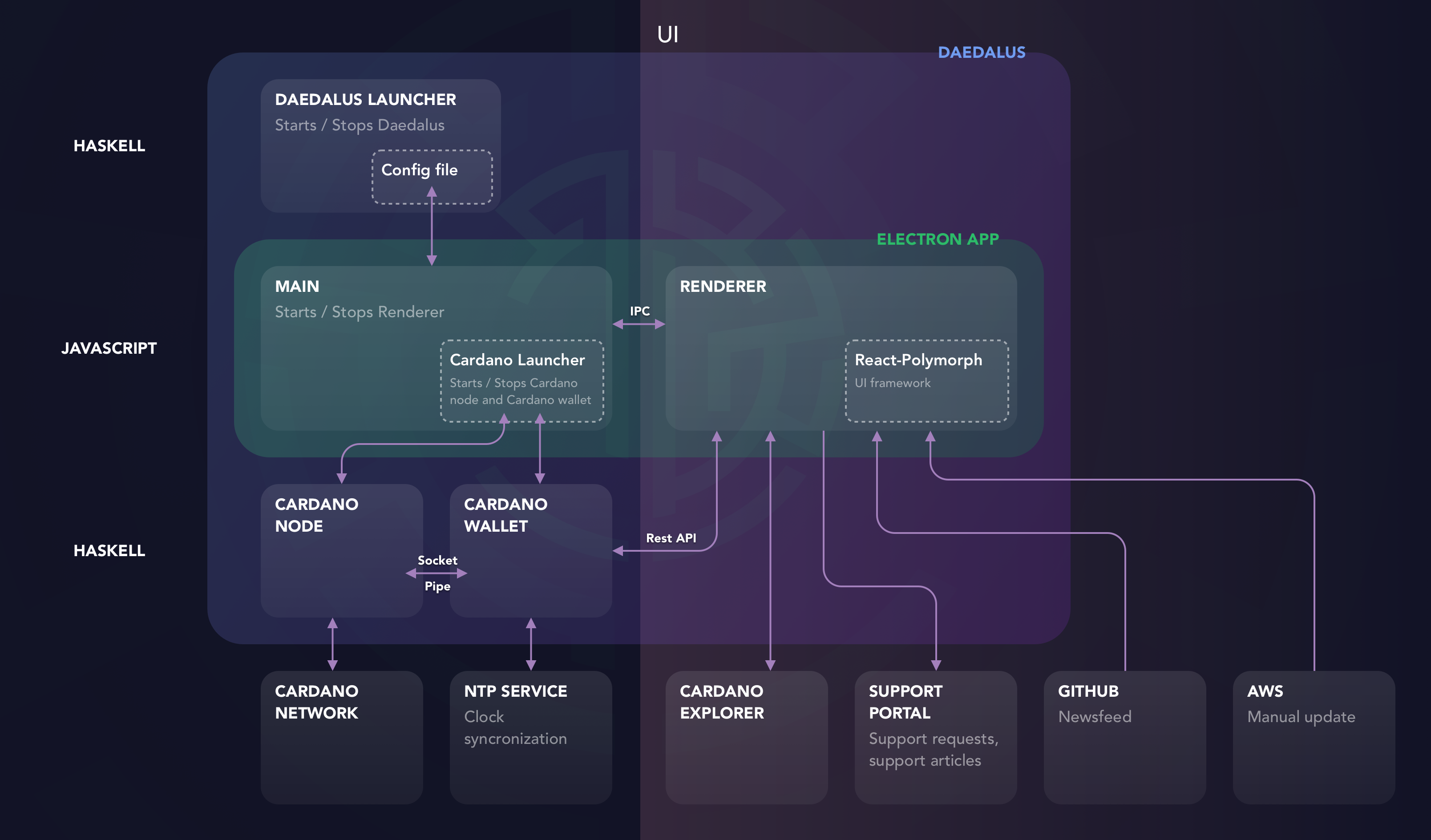Screen dimensions: 1431x840
Task: Click the HASKELL label beside Cardano Node
Action: (109, 550)
